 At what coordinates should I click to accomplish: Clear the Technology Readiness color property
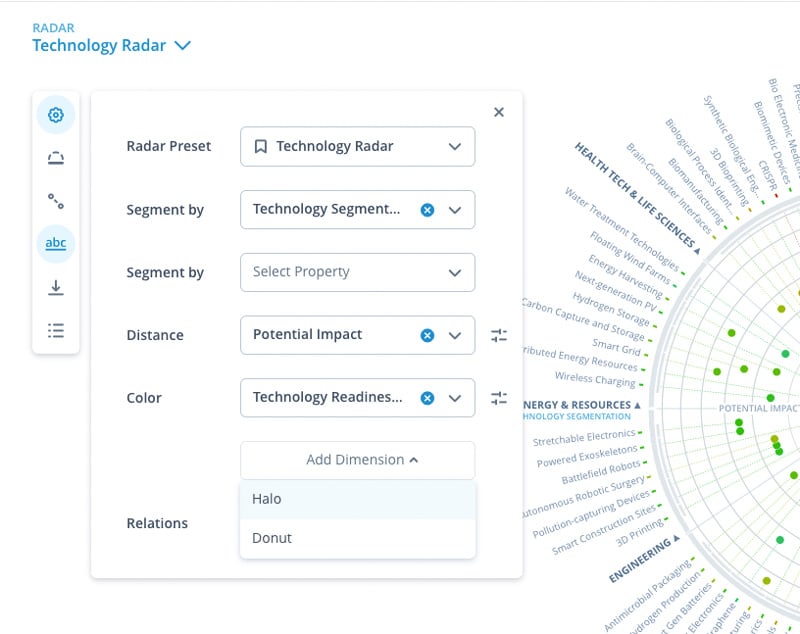coord(428,398)
